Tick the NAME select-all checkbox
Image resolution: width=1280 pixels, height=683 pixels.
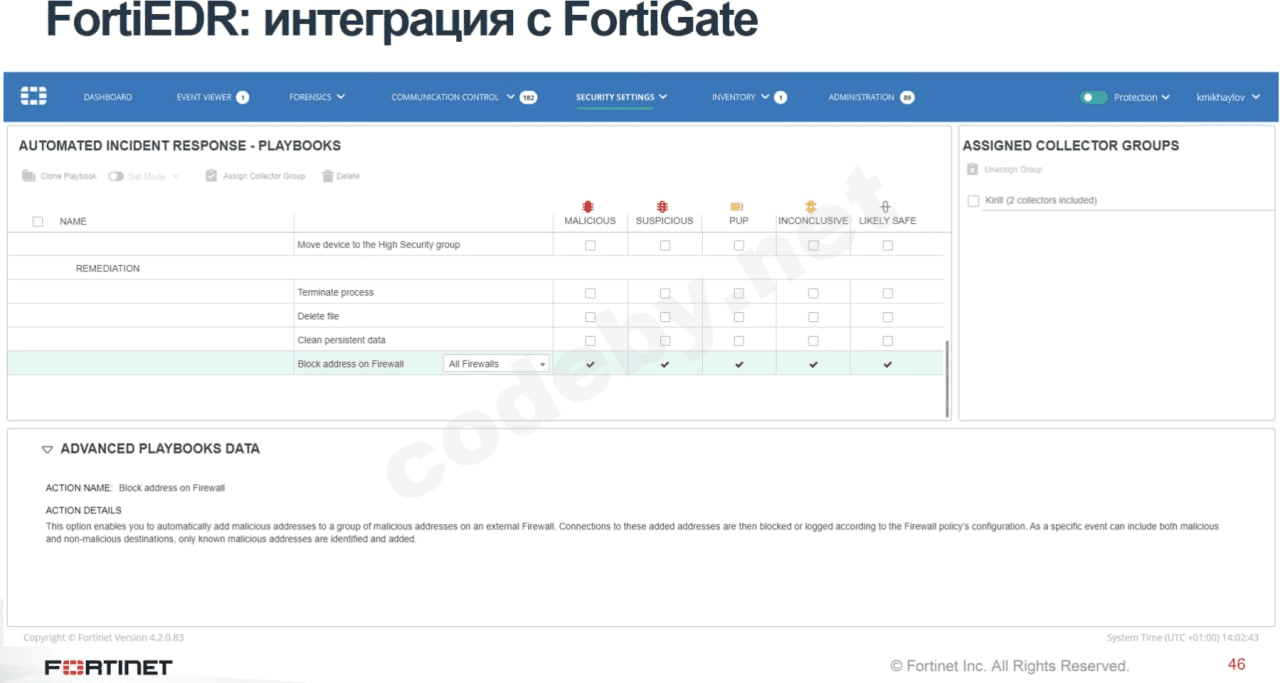click(38, 222)
